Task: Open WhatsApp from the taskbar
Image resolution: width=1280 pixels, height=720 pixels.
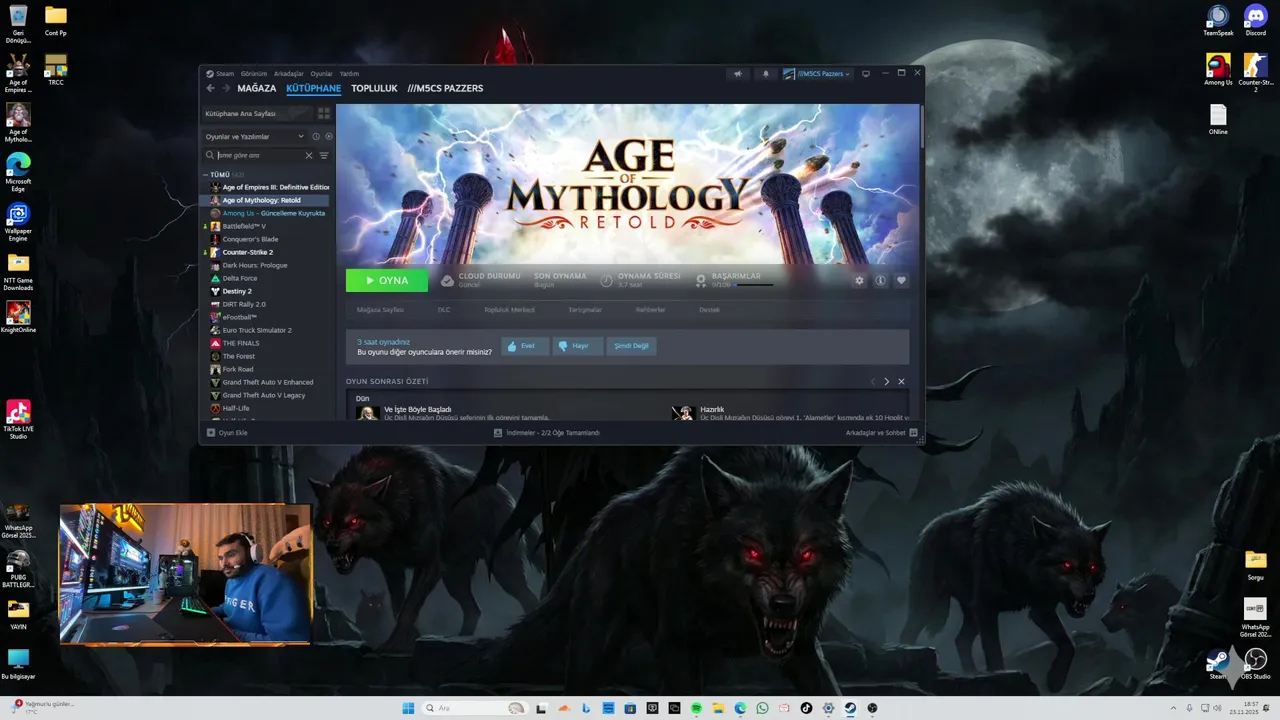Action: point(762,708)
